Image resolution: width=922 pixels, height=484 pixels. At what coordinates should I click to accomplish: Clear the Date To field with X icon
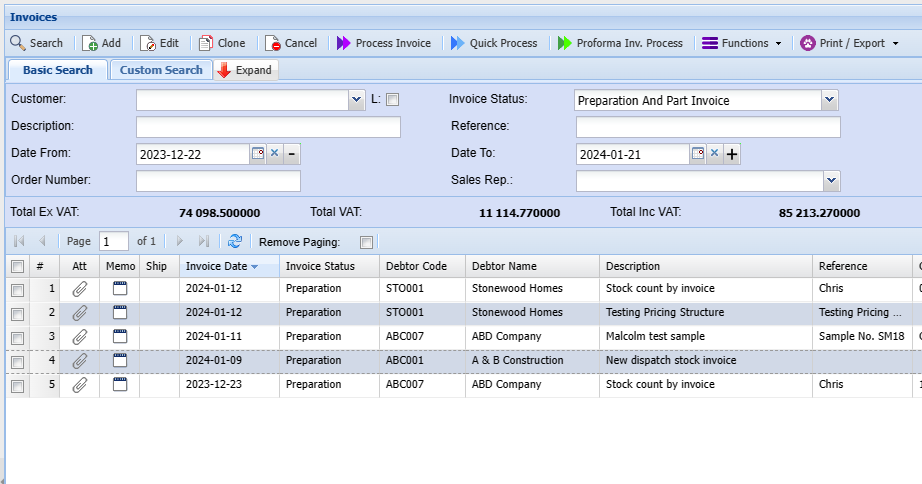714,154
